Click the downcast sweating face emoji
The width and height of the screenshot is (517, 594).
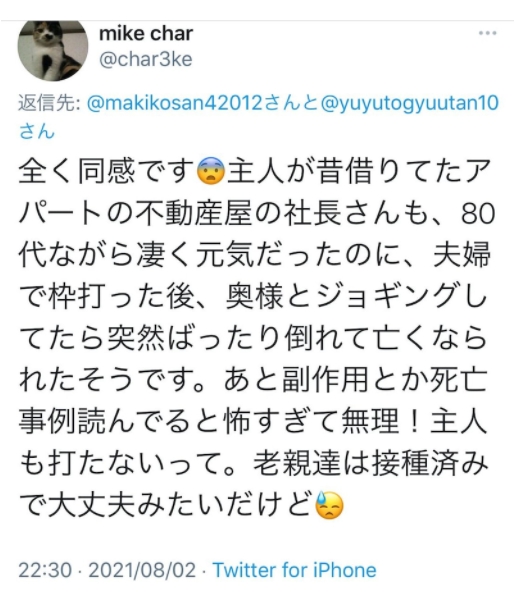point(330,505)
